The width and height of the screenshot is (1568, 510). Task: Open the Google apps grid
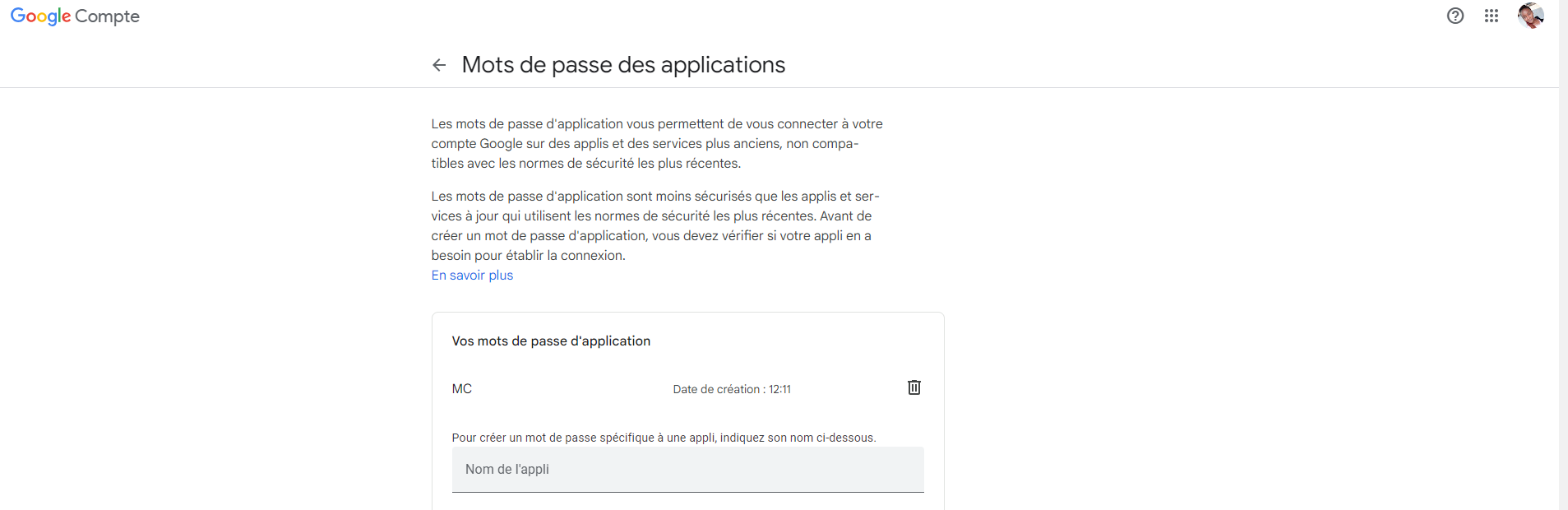[1492, 16]
